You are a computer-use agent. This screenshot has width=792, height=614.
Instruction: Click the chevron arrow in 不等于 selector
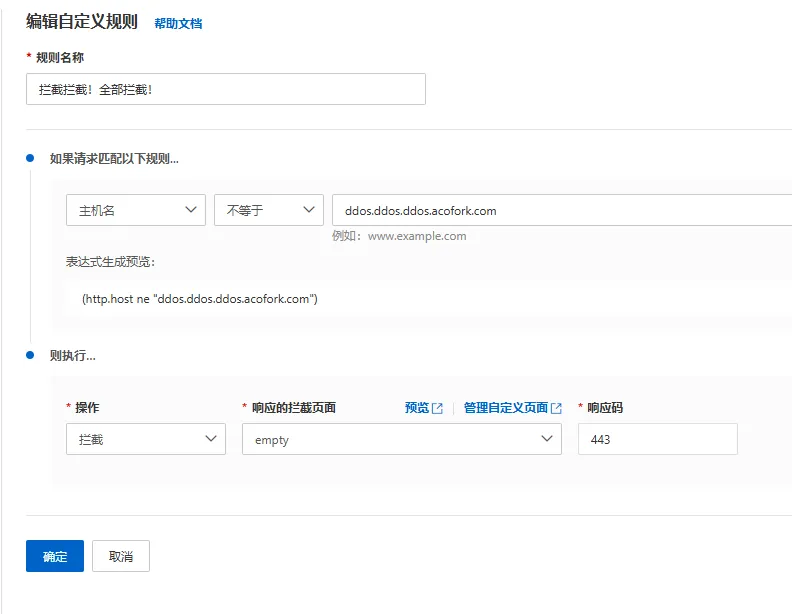pos(309,210)
